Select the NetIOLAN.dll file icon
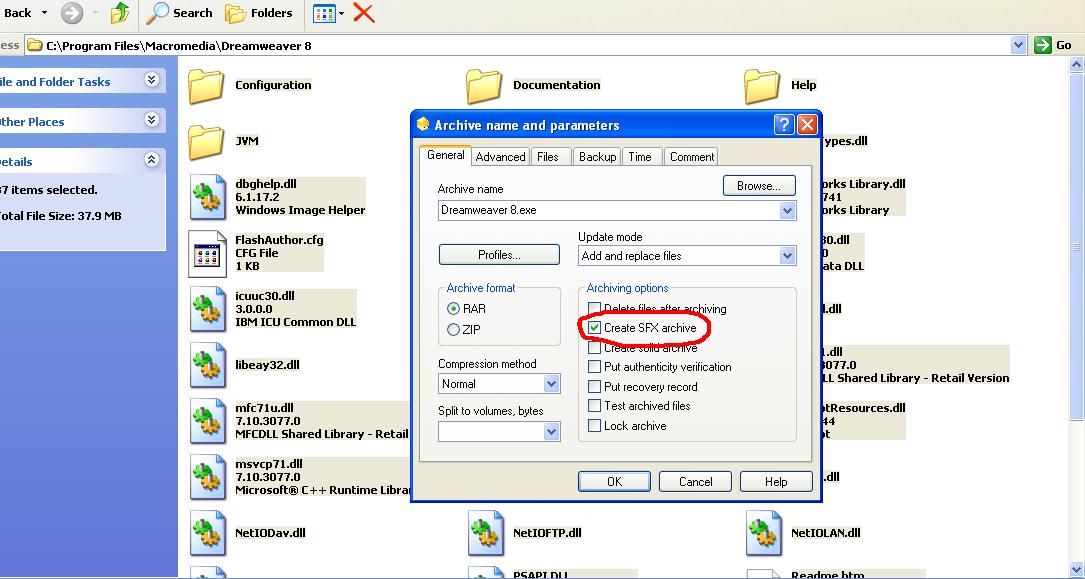1085x579 pixels. pos(763,533)
